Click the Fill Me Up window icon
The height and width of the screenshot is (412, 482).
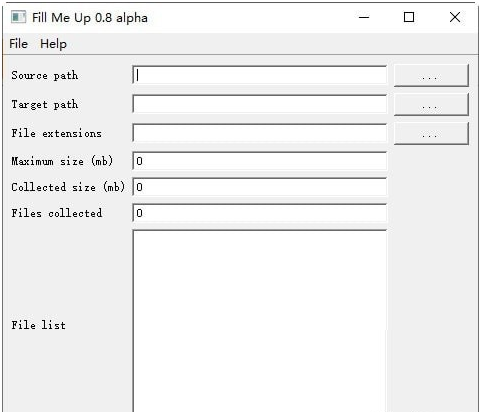[18, 17]
